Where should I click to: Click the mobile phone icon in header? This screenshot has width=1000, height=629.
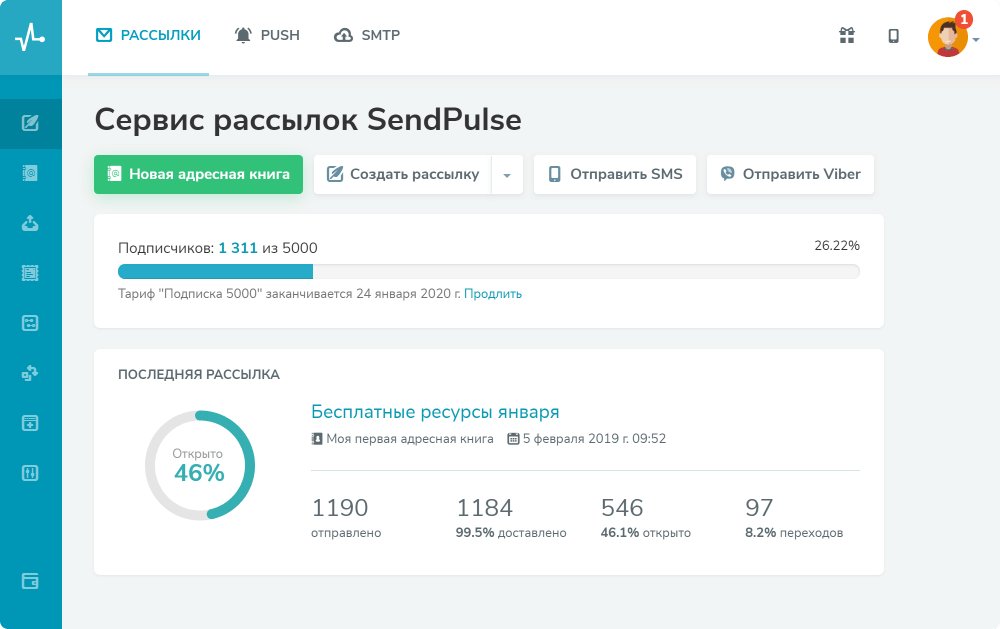point(893,36)
